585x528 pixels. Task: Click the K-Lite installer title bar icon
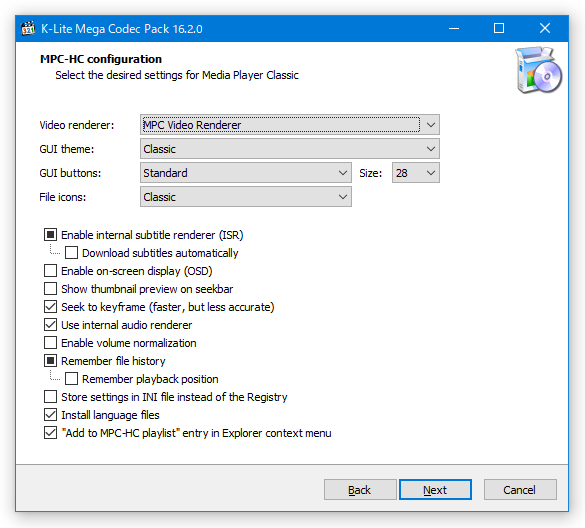(x=28, y=28)
